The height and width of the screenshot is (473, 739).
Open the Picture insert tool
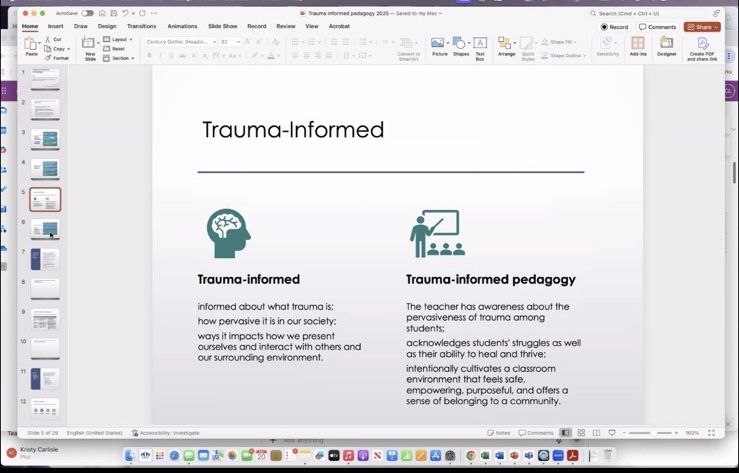coord(438,45)
